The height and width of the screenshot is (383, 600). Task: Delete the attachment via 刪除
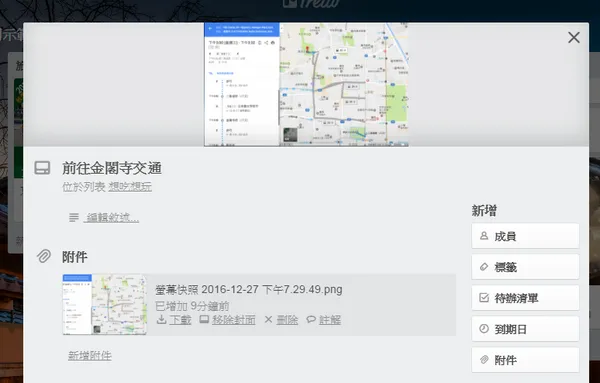pos(287,319)
